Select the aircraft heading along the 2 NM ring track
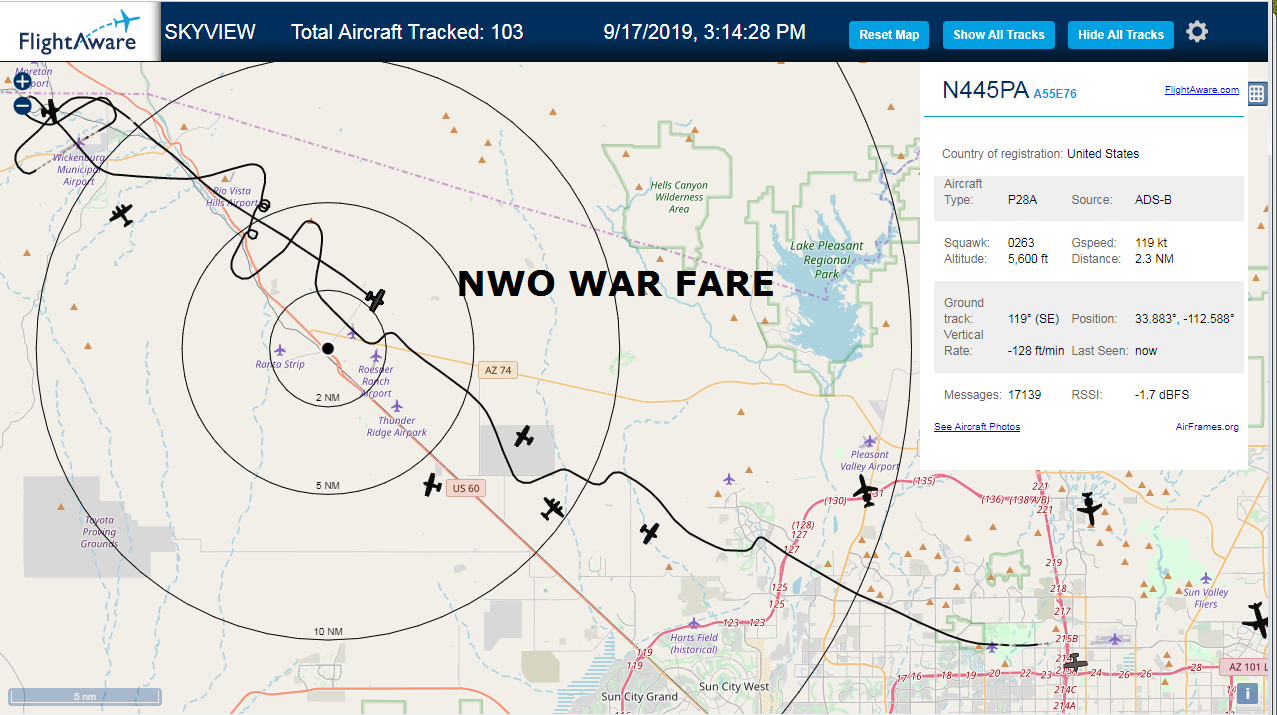This screenshot has width=1277, height=715. [375, 298]
